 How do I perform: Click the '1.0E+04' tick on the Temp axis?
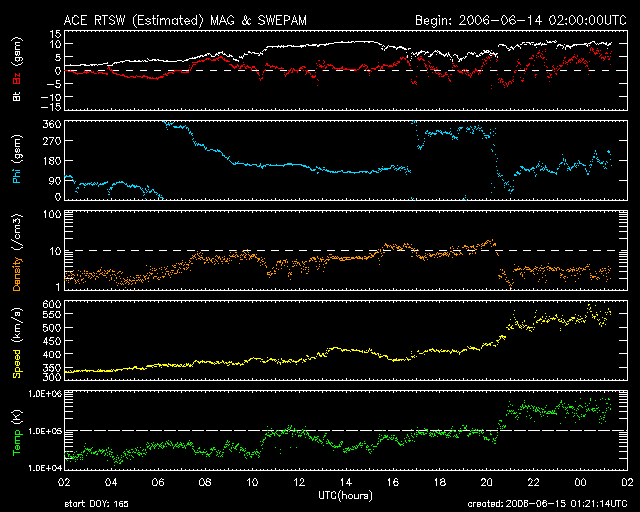[45, 468]
